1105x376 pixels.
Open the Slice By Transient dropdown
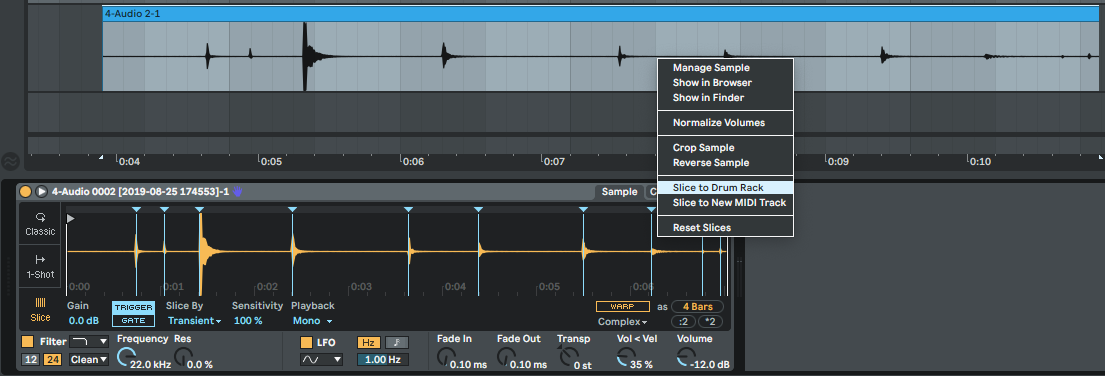click(x=195, y=321)
